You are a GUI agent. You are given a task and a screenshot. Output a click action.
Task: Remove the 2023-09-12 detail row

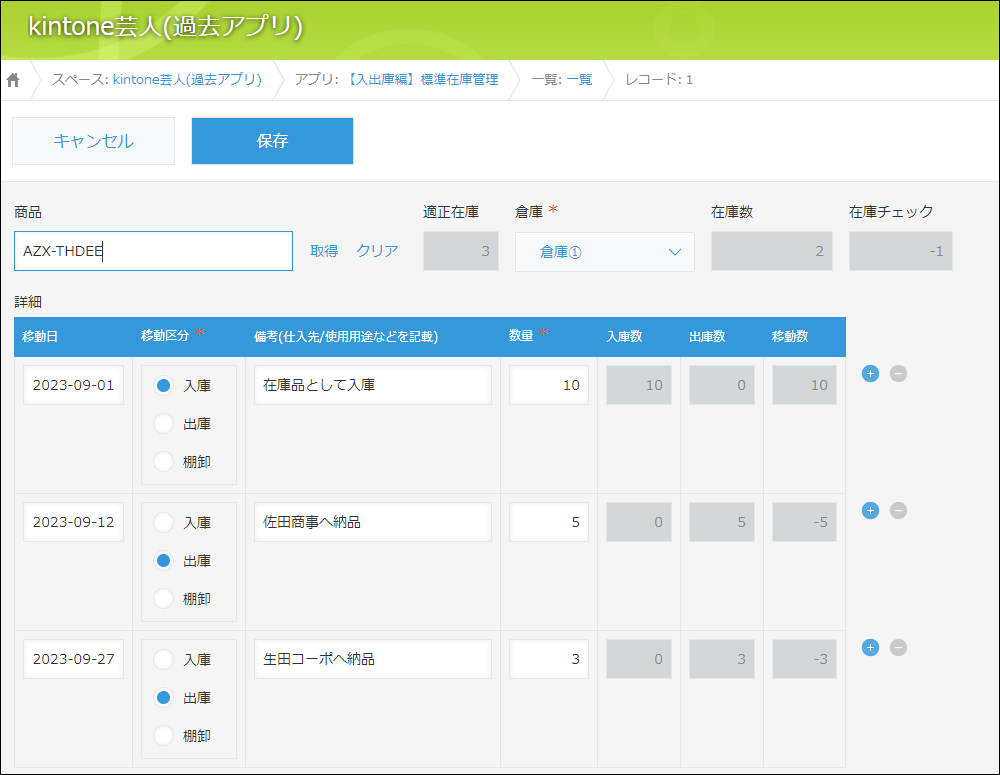(x=898, y=510)
